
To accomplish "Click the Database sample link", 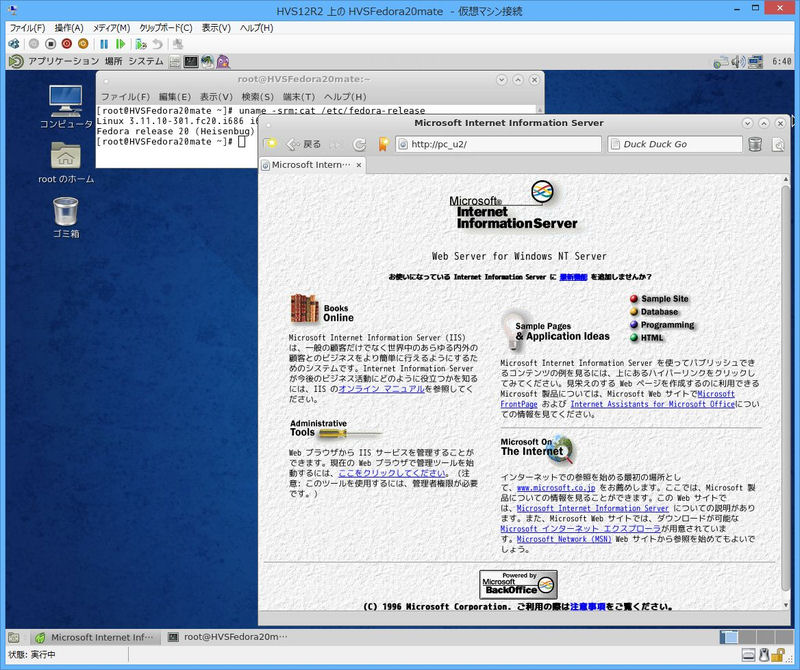I will 659,312.
